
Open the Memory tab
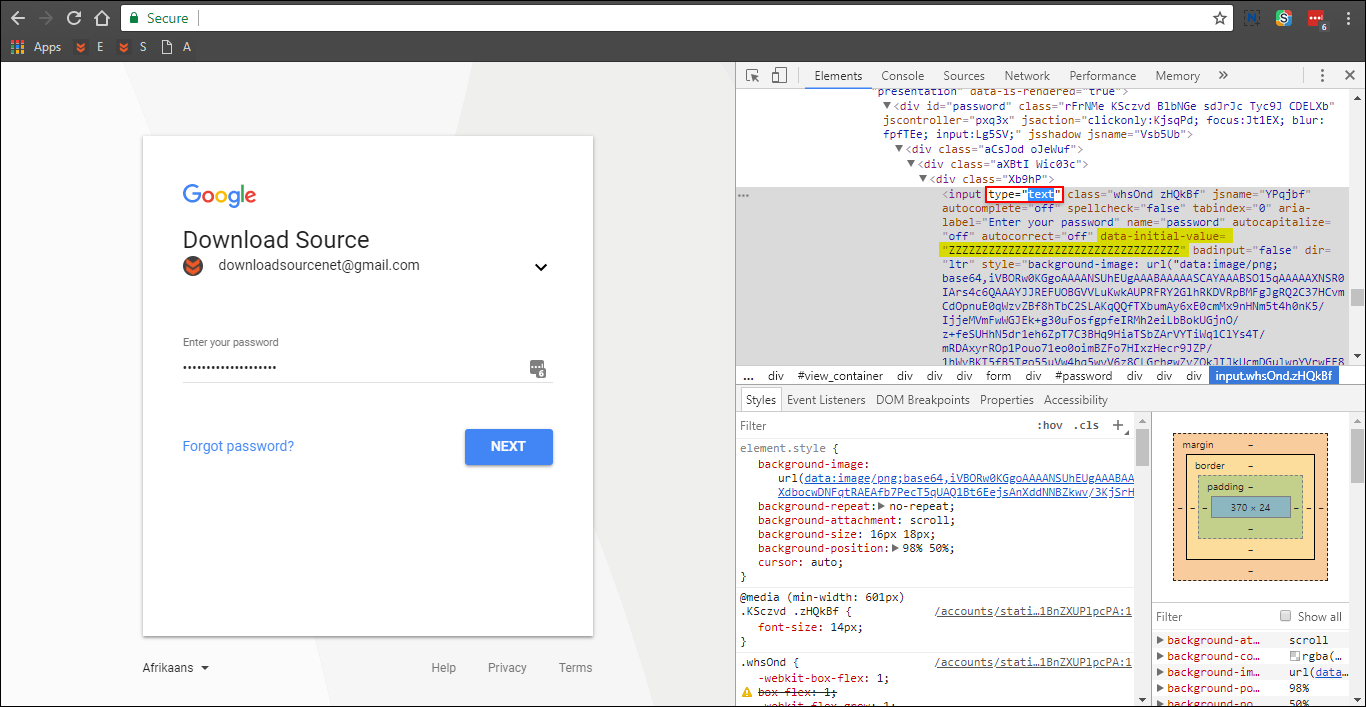tap(1177, 76)
